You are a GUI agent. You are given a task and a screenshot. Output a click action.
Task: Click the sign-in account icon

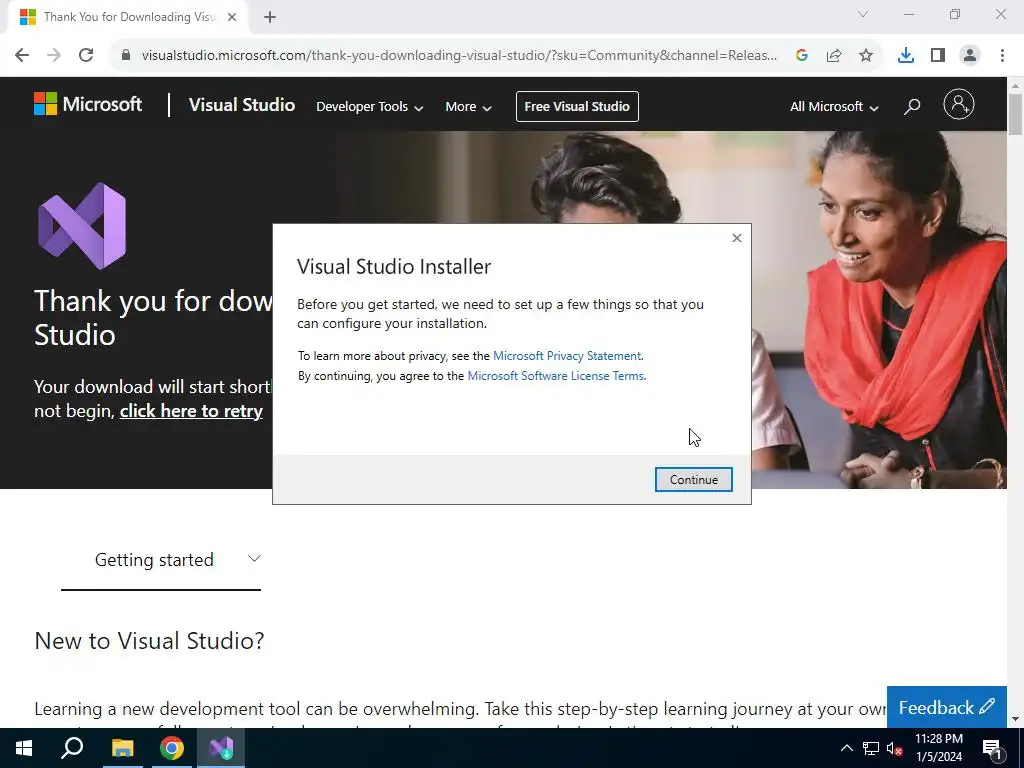coord(959,104)
